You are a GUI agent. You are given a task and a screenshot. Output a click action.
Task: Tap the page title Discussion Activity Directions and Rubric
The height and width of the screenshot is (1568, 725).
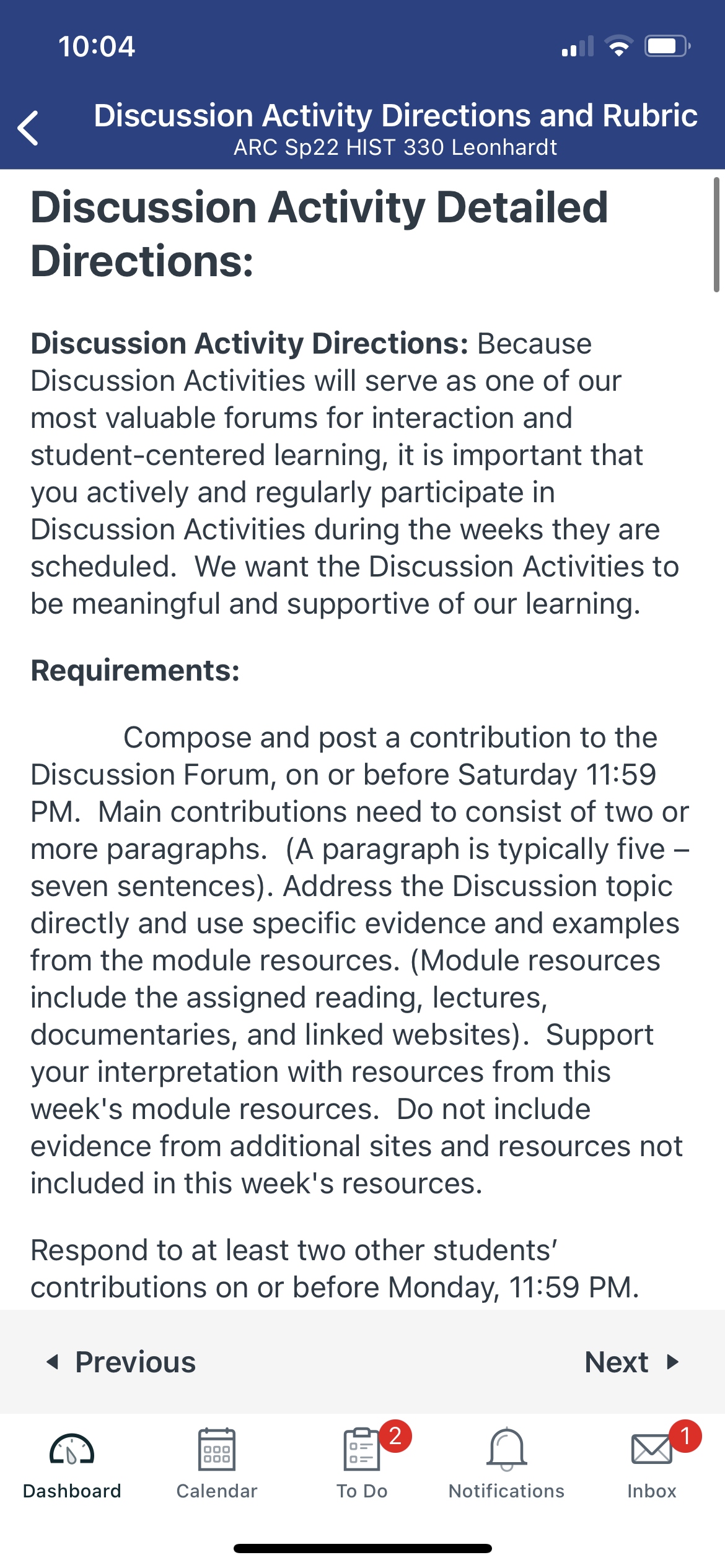395,115
